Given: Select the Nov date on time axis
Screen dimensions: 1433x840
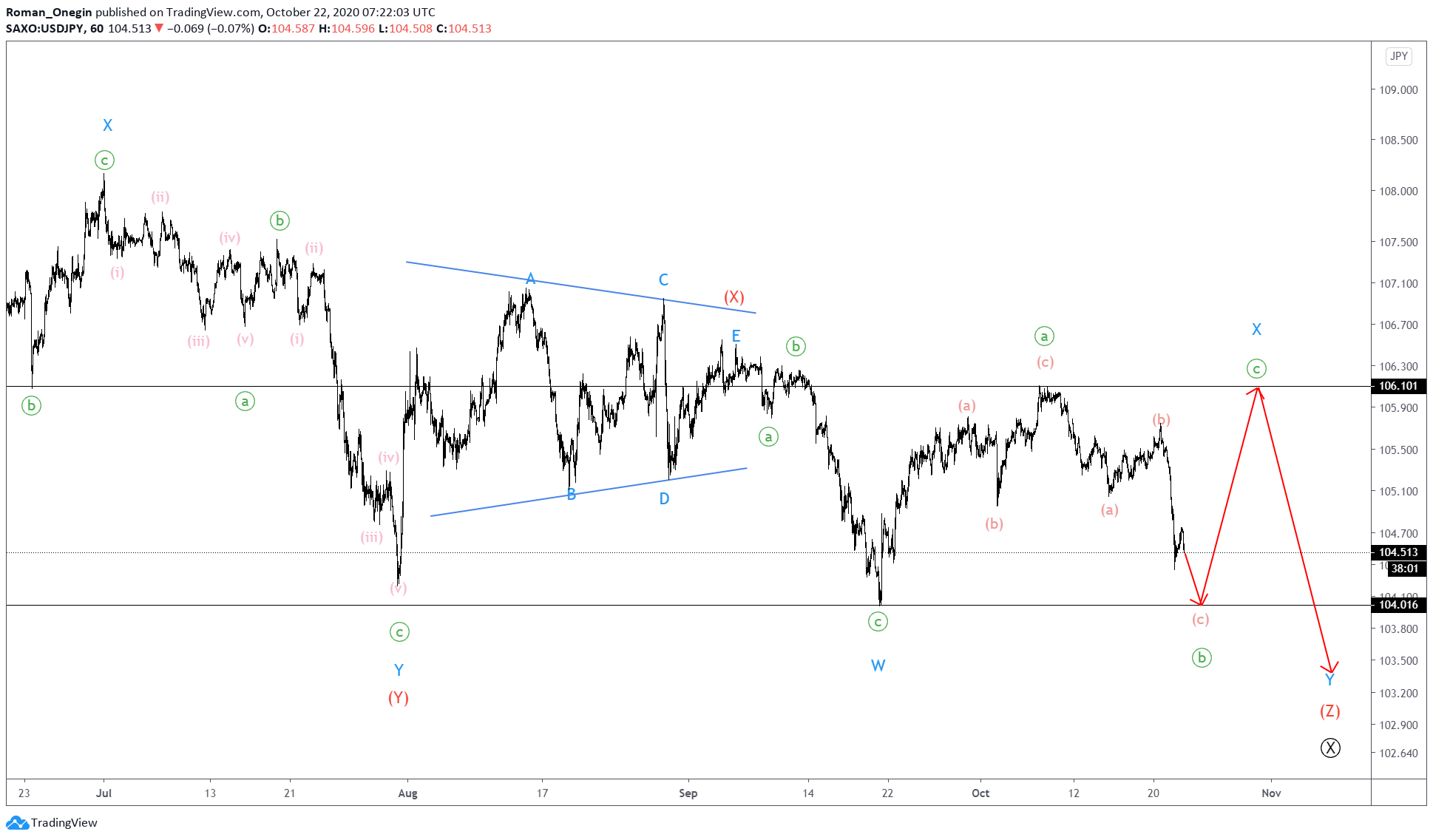Looking at the screenshot, I should (1271, 793).
